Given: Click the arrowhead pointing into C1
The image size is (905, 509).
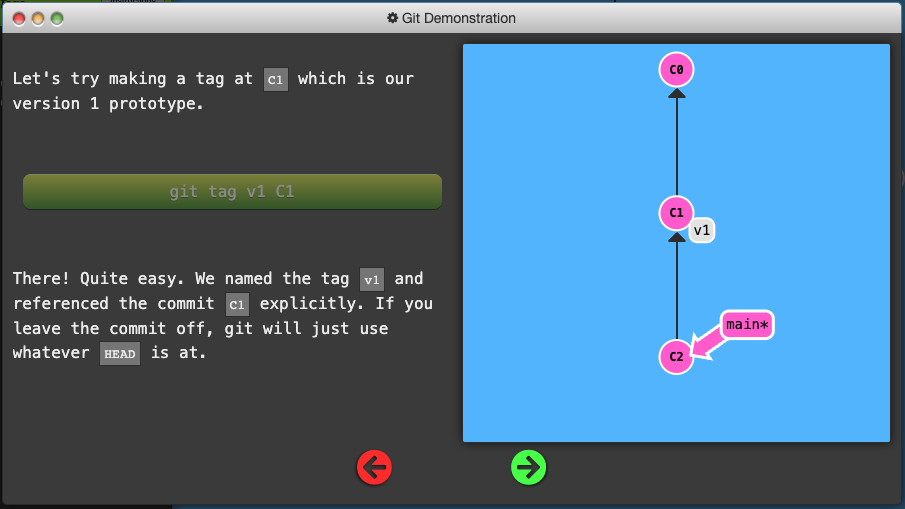Looking at the screenshot, I should coord(676,236).
